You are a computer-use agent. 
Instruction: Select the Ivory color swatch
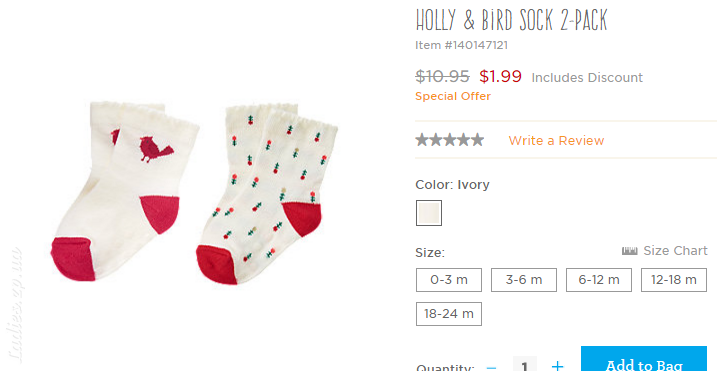[x=429, y=213]
